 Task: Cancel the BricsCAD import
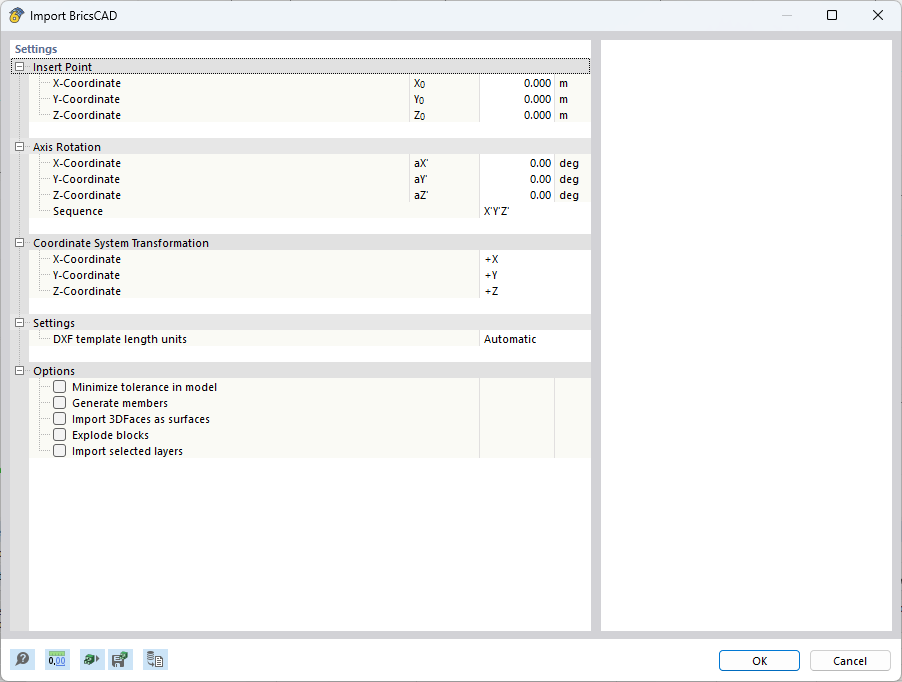click(849, 660)
